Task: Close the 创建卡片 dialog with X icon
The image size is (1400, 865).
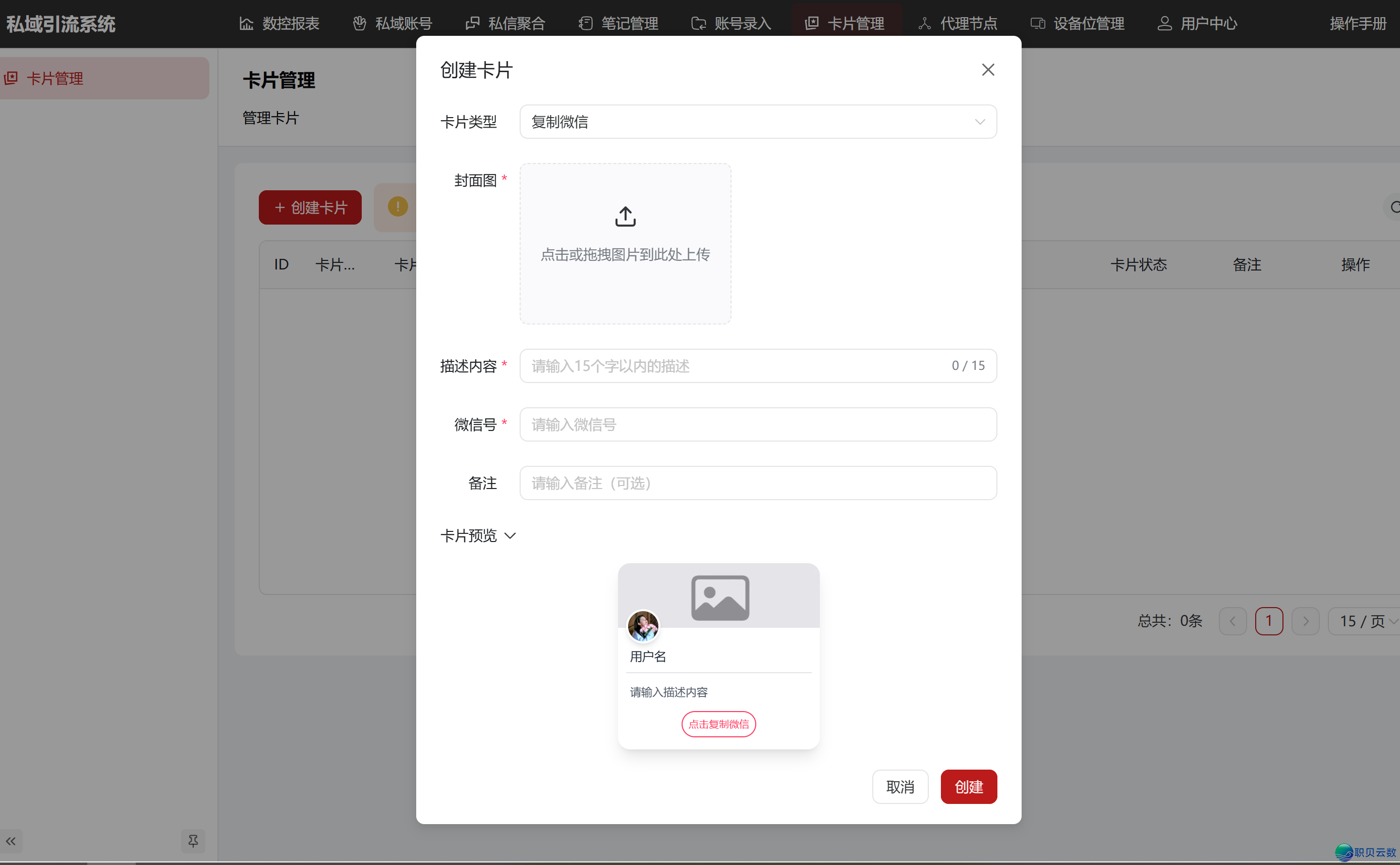Action: pos(988,70)
